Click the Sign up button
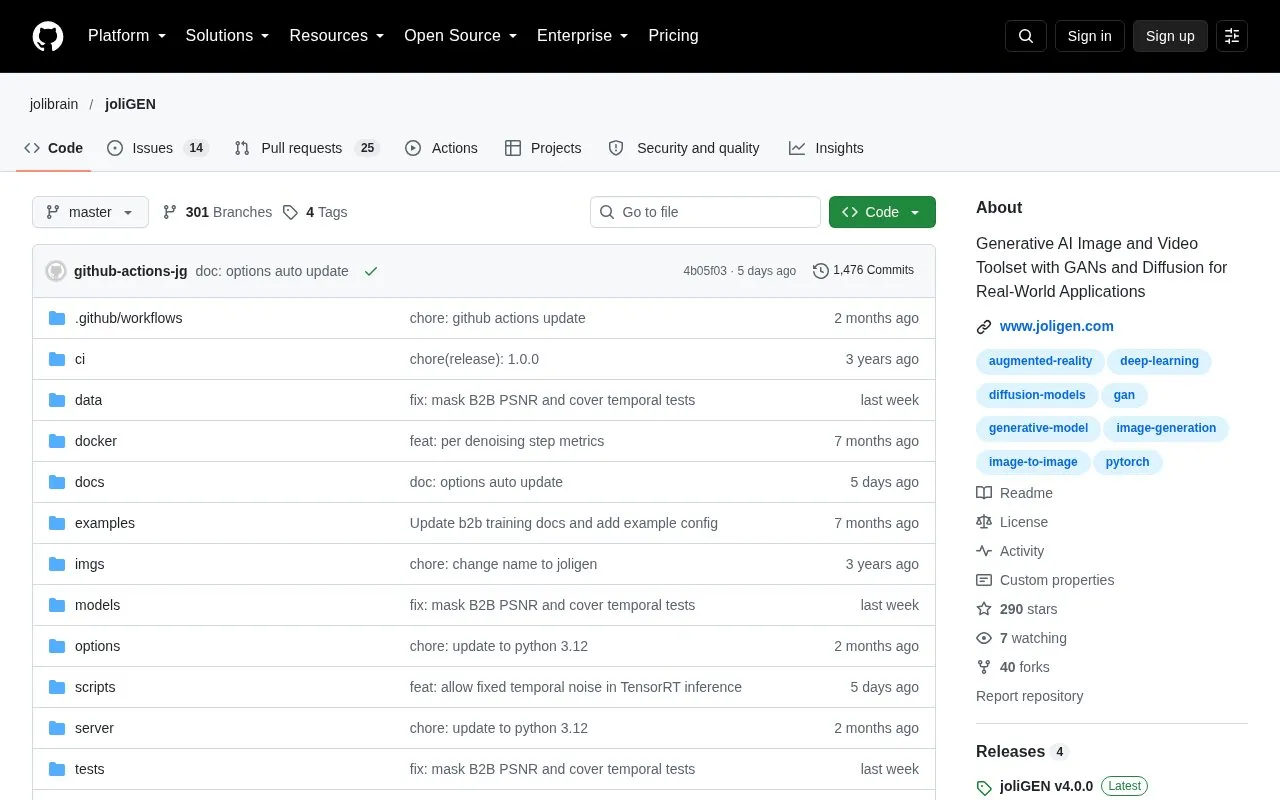Image resolution: width=1280 pixels, height=800 pixels. coord(1170,36)
